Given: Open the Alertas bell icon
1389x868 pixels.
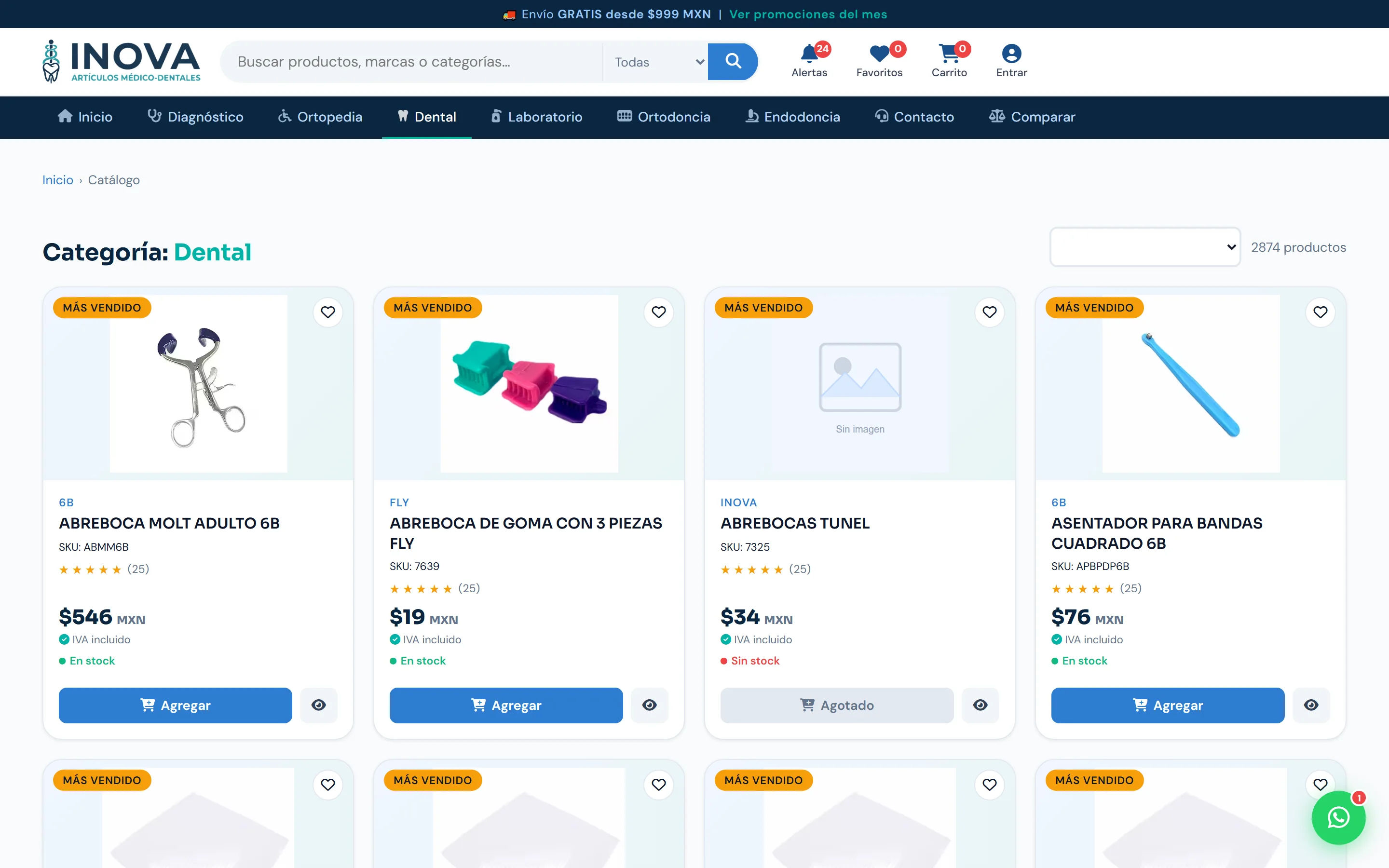Looking at the screenshot, I should pos(809,60).
